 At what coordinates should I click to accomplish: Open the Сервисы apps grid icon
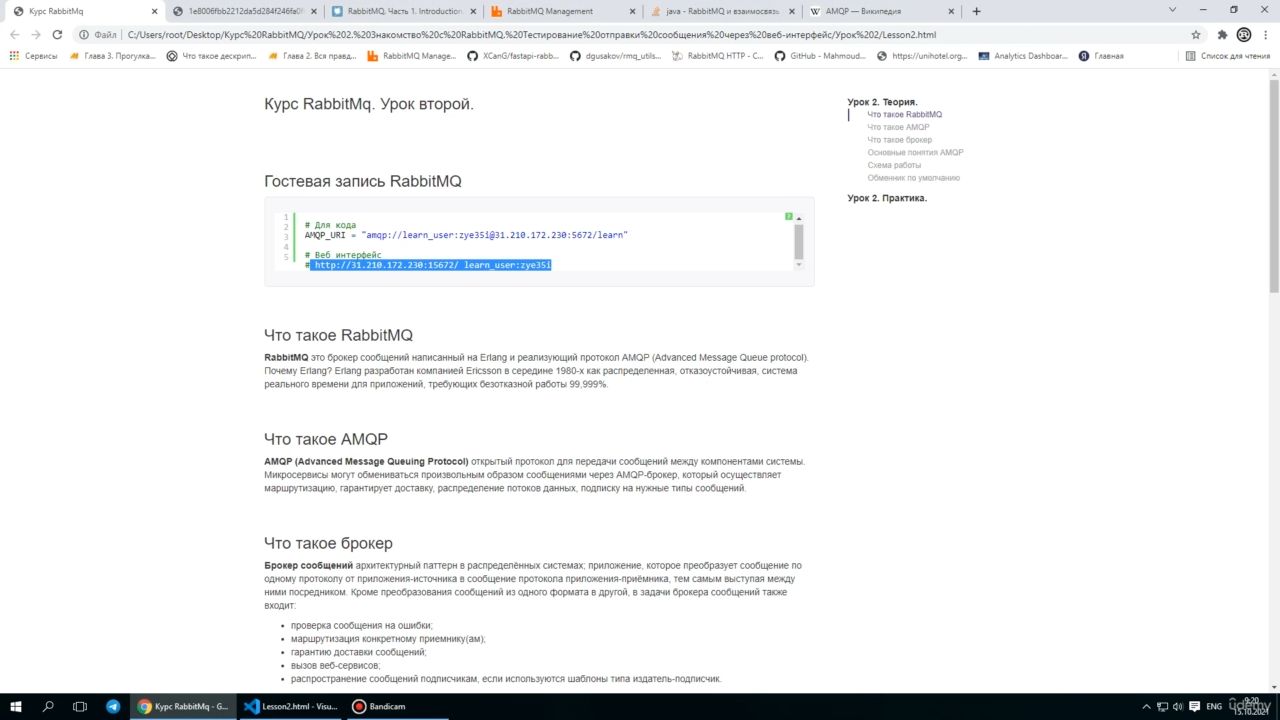click(x=14, y=56)
